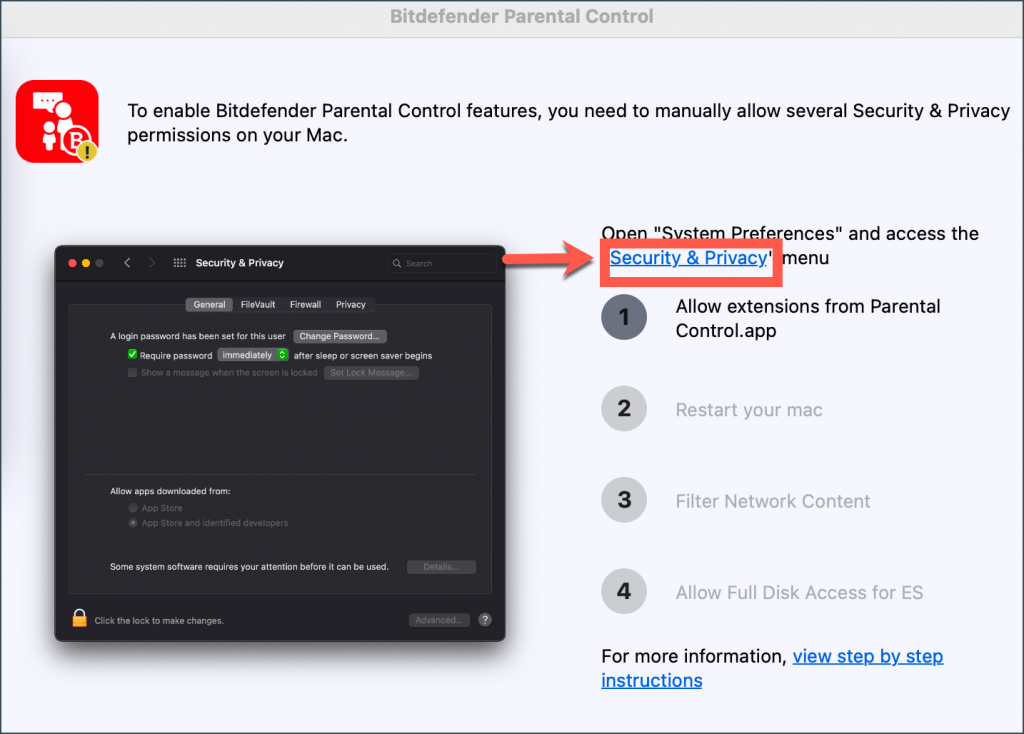Viewport: 1024px width, 734px height.
Task: Click the magnifier in the Search field
Action: pos(398,262)
